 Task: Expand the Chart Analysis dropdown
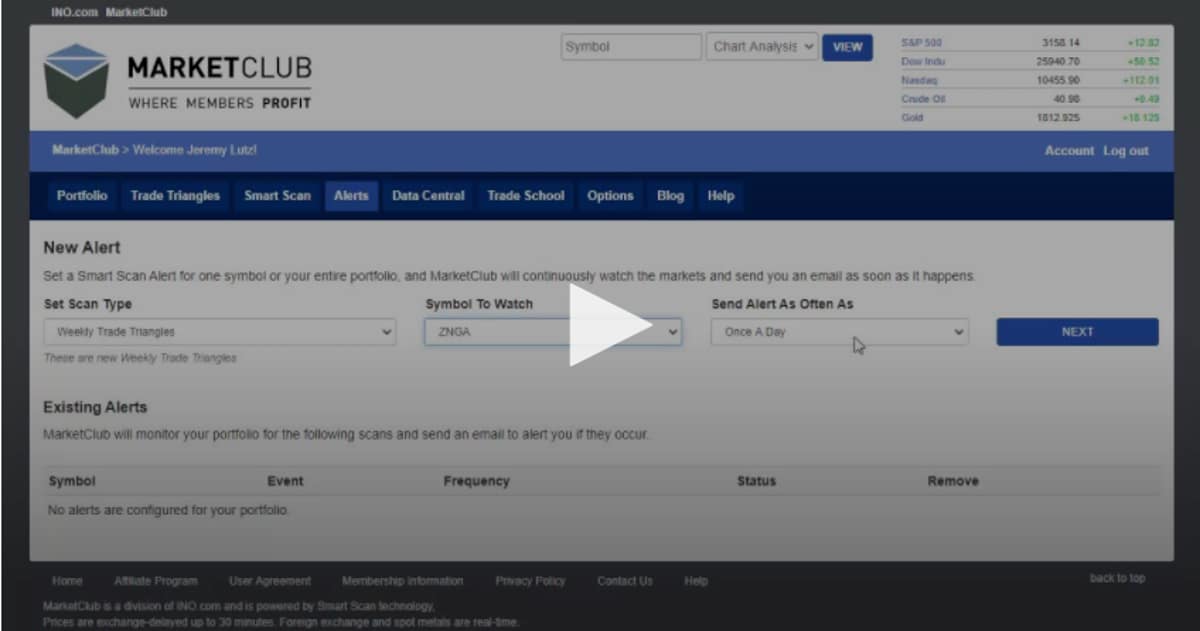[x=762, y=47]
